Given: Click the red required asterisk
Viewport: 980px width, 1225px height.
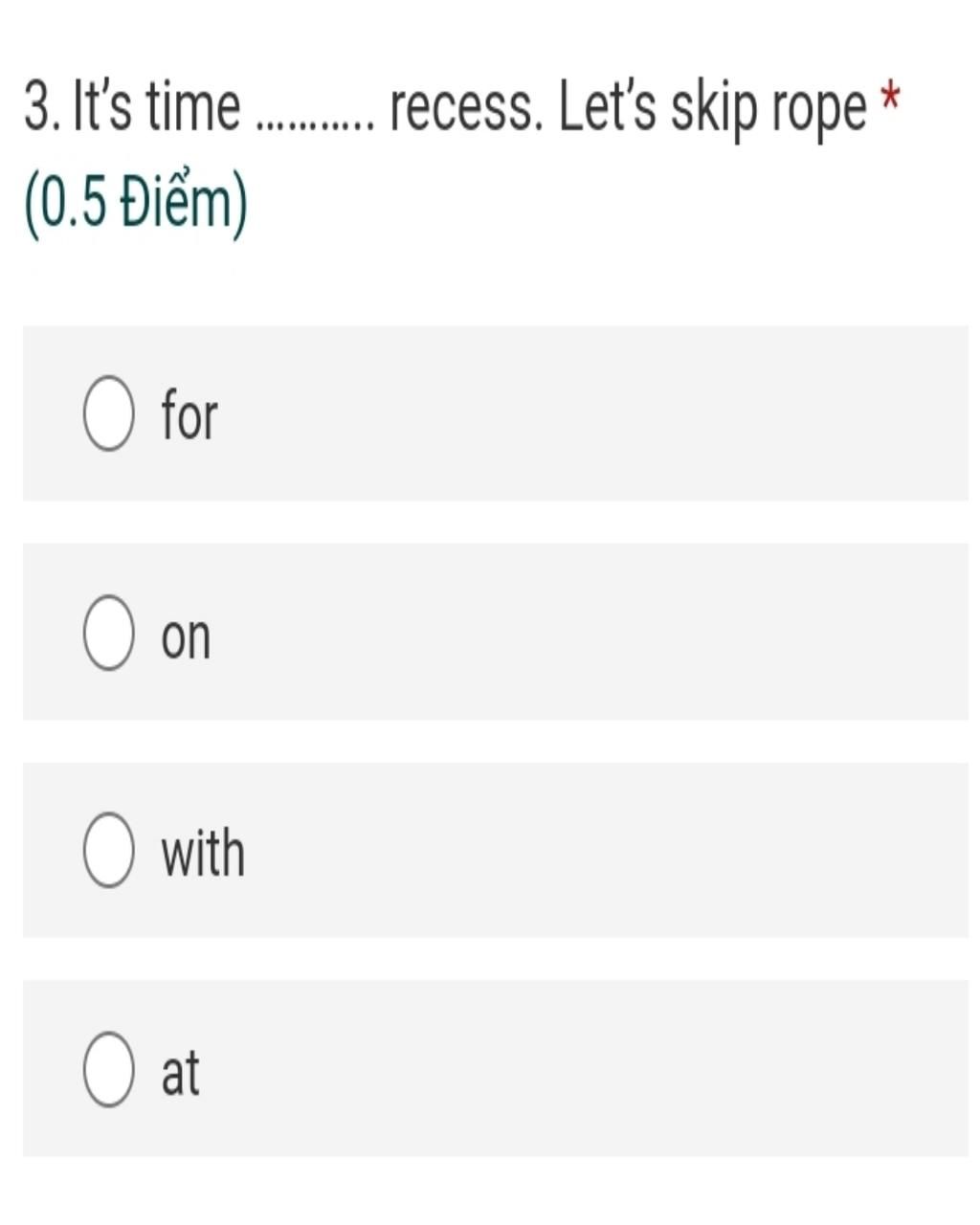Looking at the screenshot, I should coord(890,99).
